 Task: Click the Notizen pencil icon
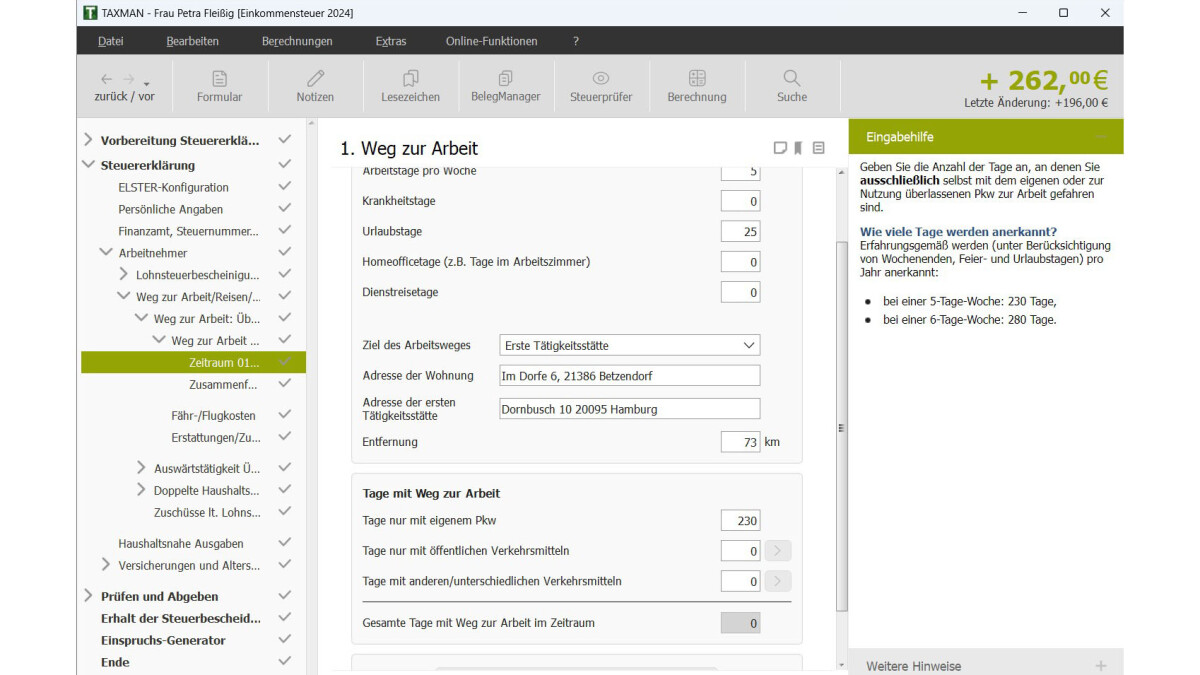(x=315, y=79)
